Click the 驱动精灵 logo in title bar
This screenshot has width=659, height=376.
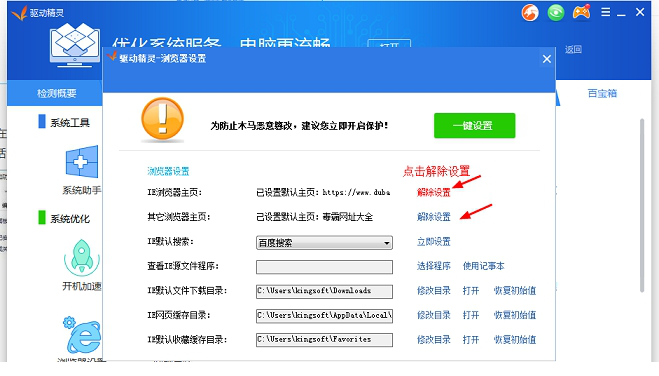[x=19, y=13]
